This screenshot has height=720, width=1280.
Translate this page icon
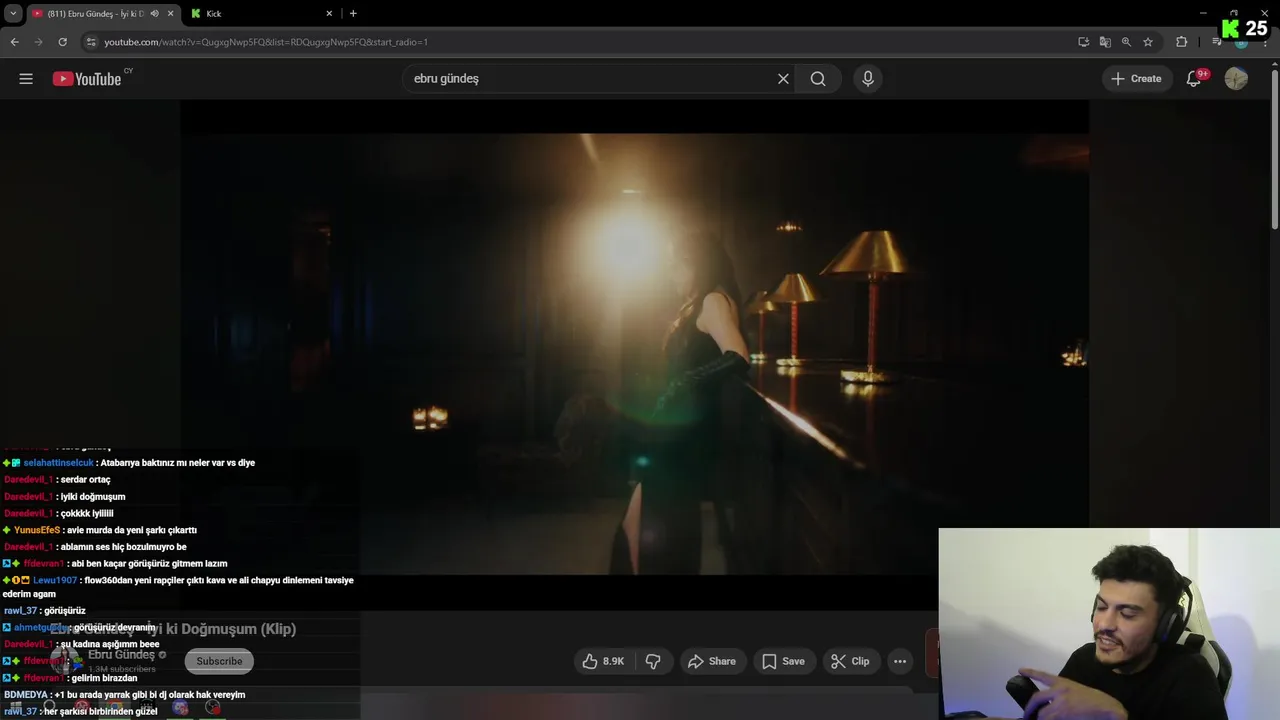tap(1105, 42)
